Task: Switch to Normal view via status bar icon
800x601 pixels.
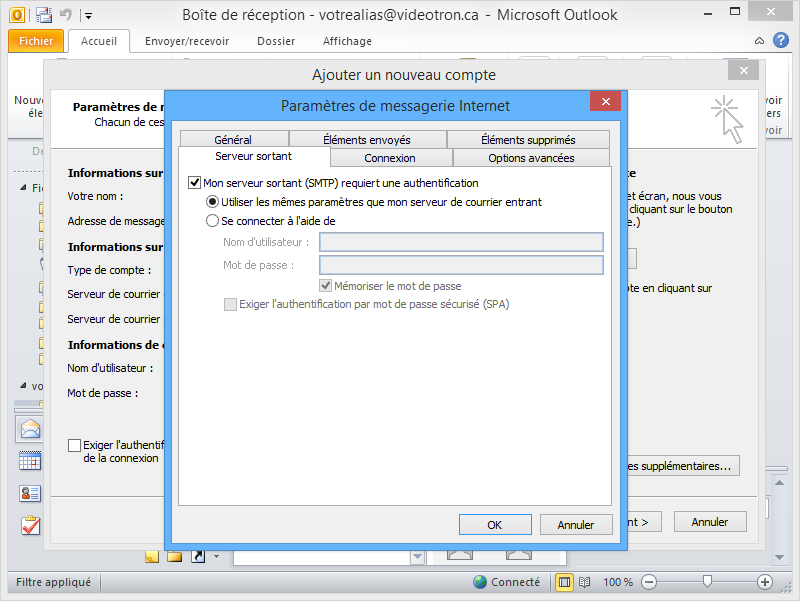Action: click(x=564, y=582)
